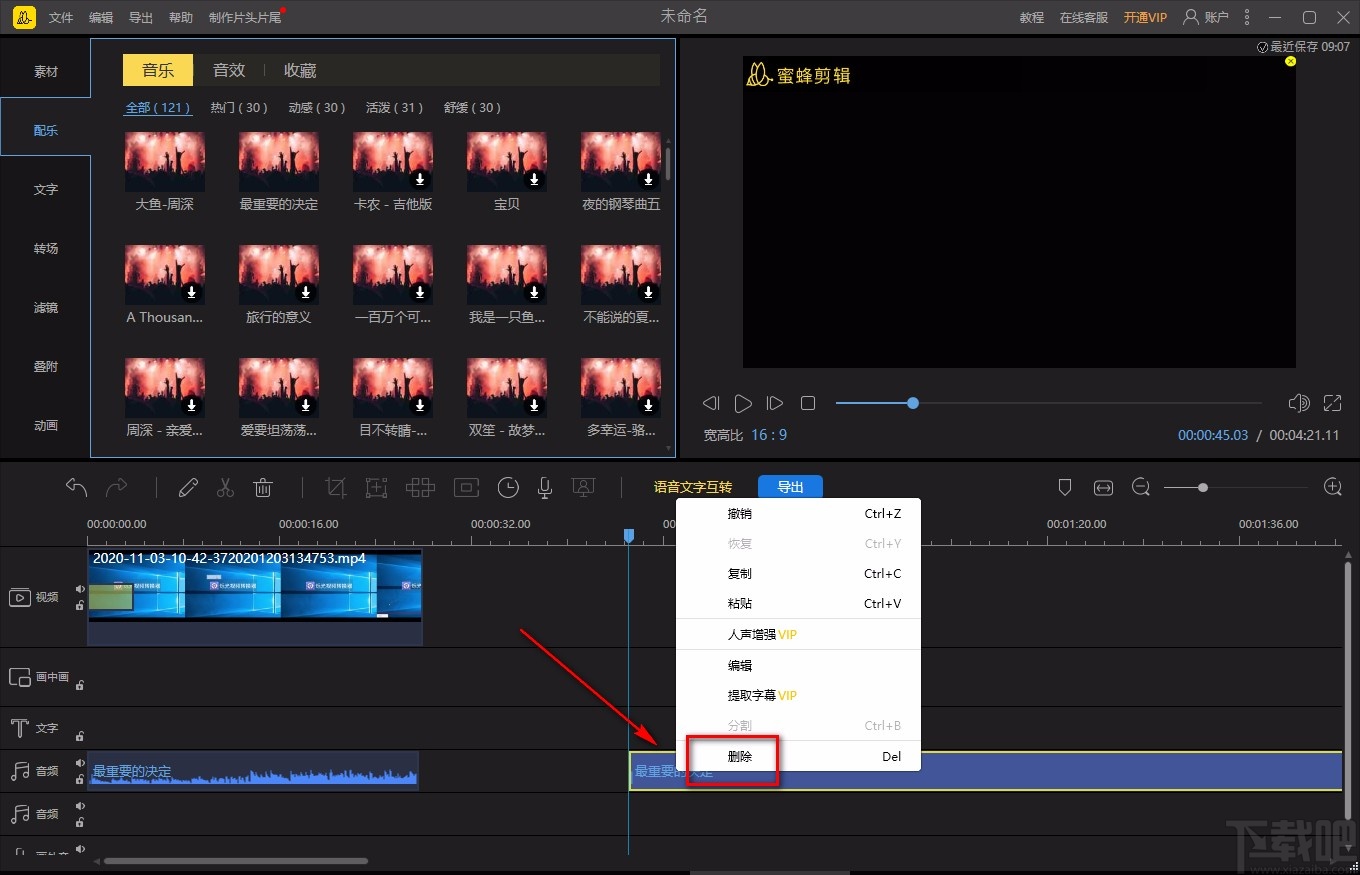Screen dimensions: 1360x875
Task: Choose 粘贴 from the context menu
Action: (x=798, y=604)
